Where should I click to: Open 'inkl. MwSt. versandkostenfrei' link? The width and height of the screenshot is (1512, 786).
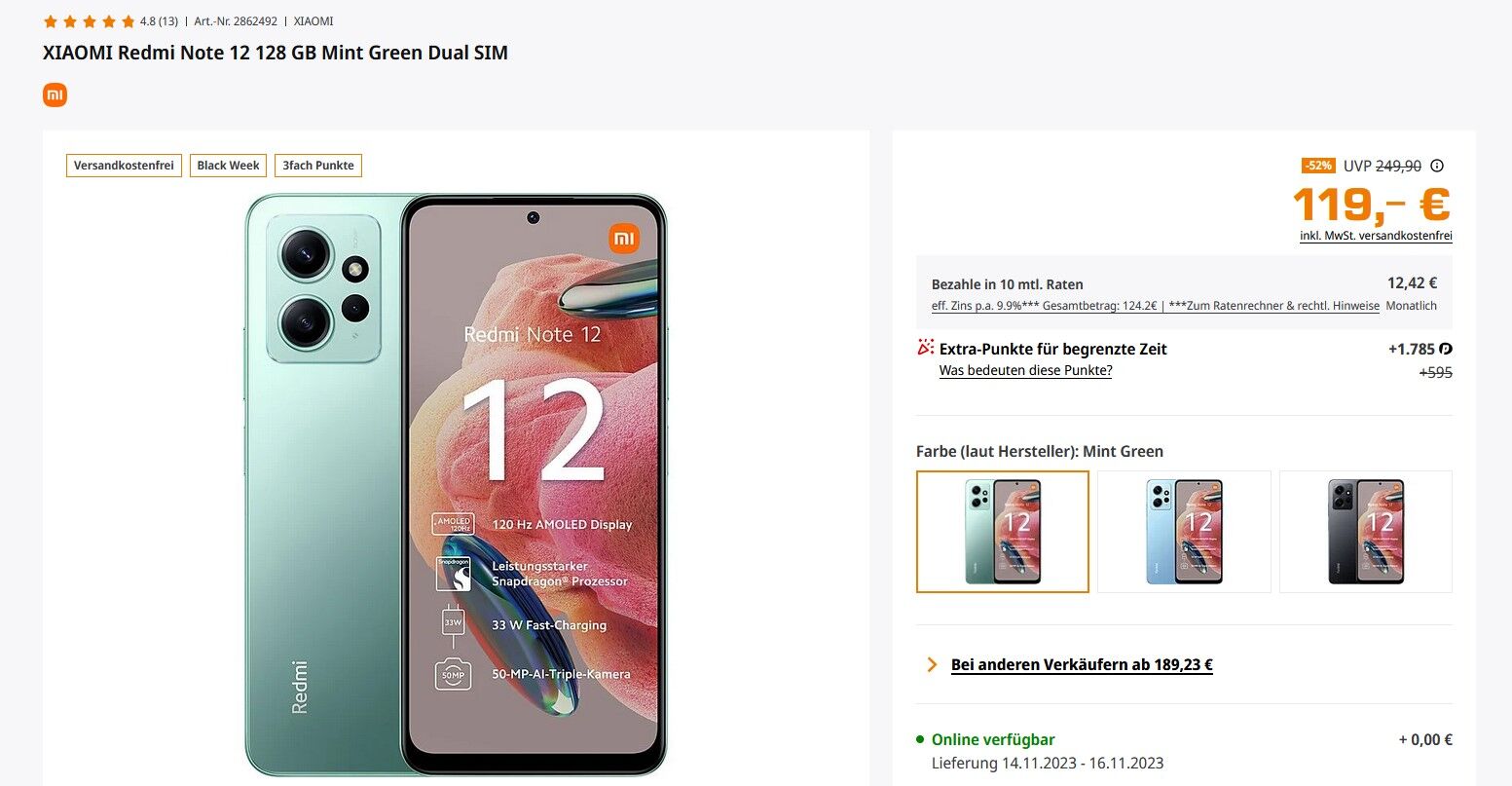click(x=1376, y=236)
